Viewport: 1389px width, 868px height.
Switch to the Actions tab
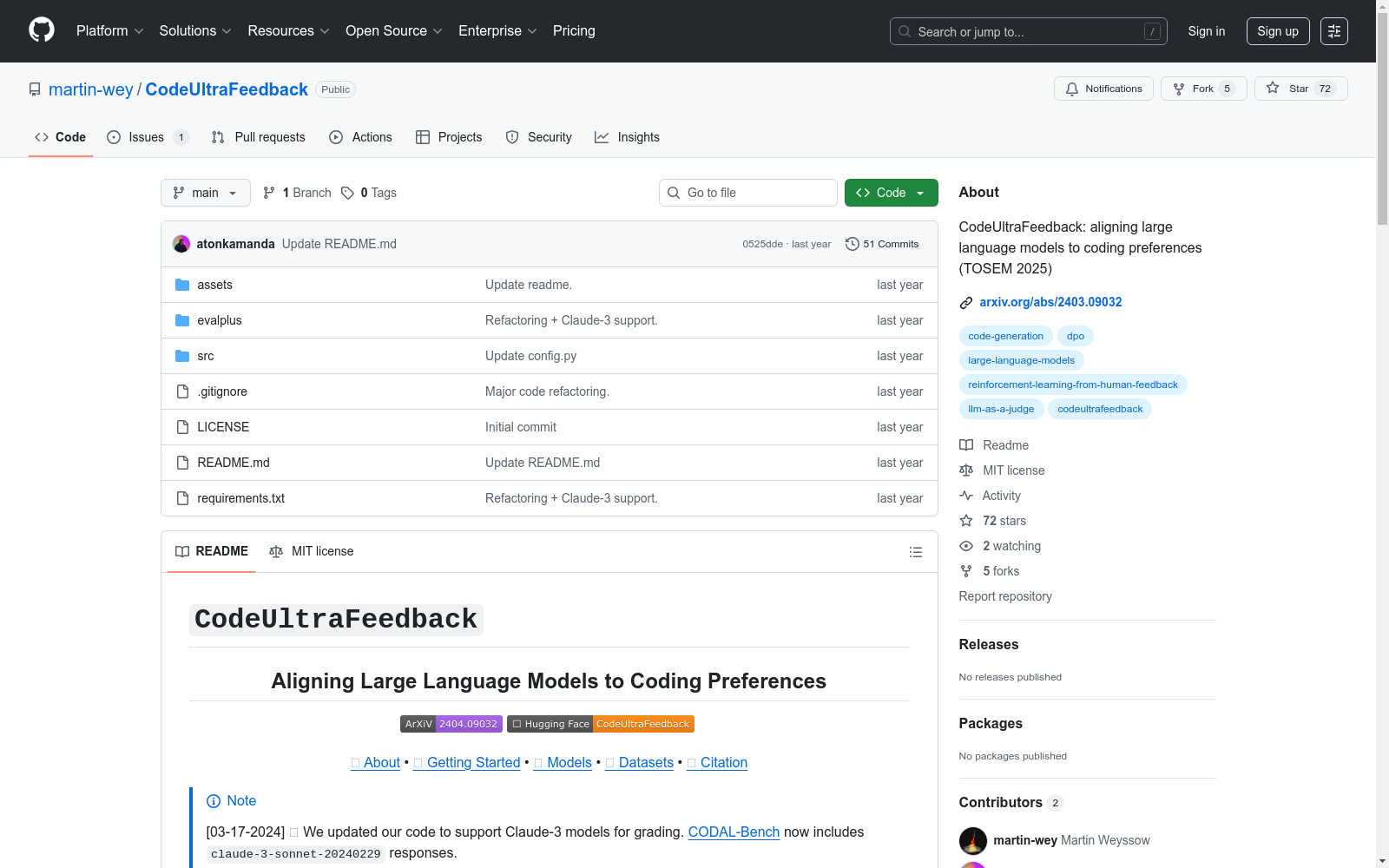[x=360, y=137]
